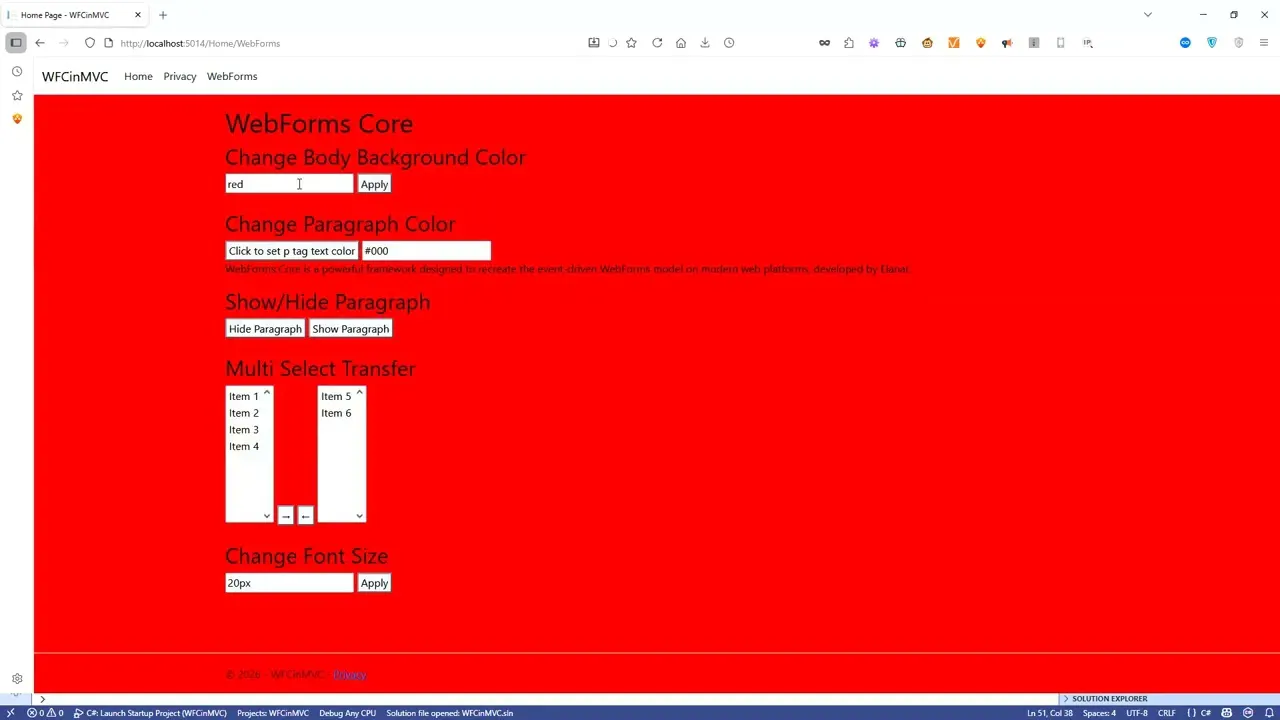The image size is (1280, 720).
Task: Click the address bar URL
Action: click(200, 43)
